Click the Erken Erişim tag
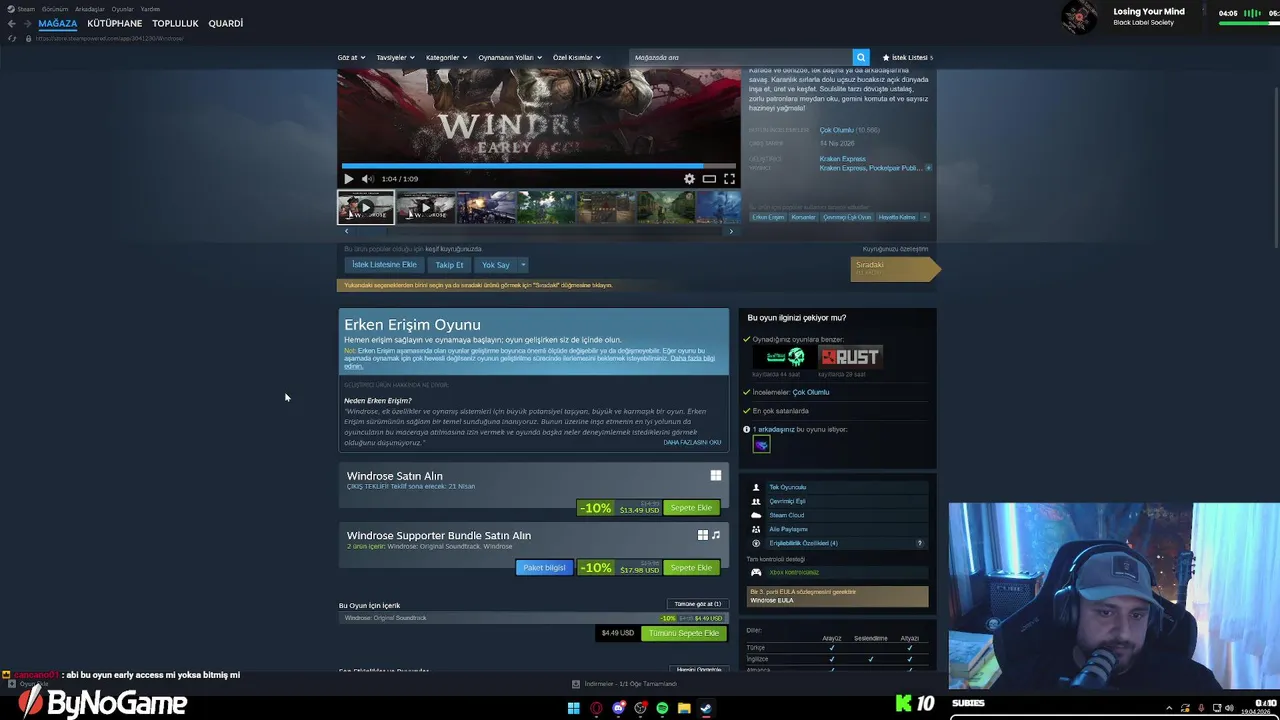 tap(768, 217)
